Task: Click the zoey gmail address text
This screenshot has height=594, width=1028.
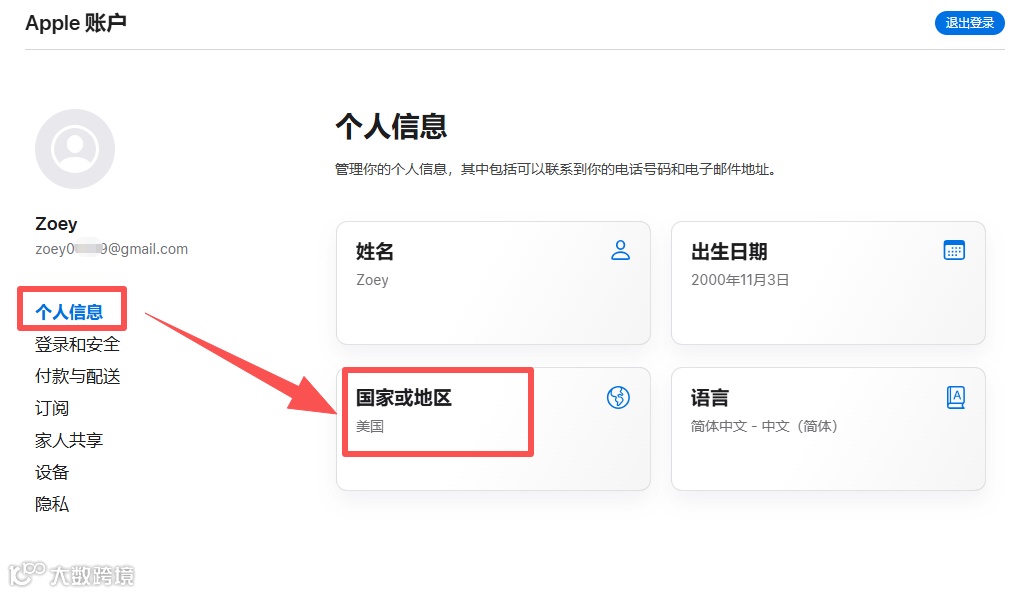Action: [x=111, y=249]
